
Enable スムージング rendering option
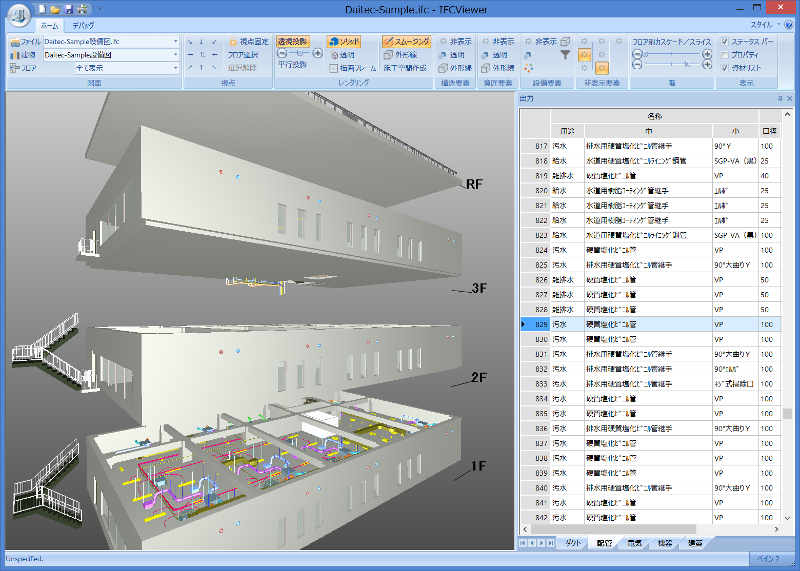(x=406, y=41)
